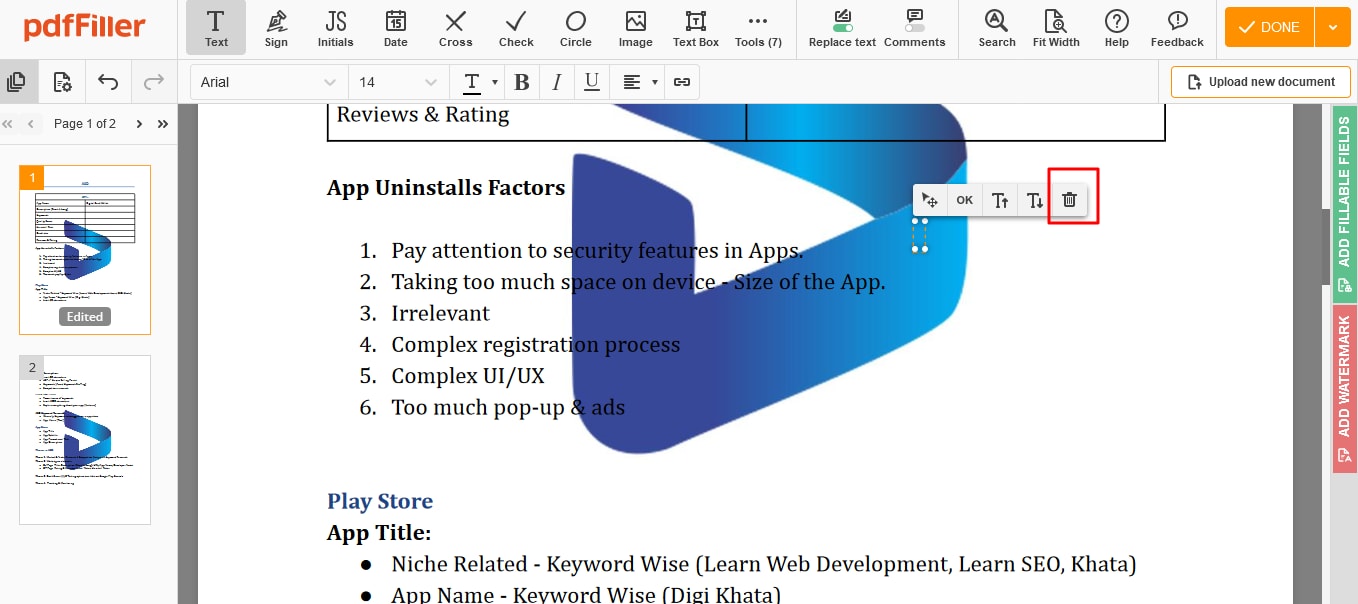Screen dimensions: 1358x604
Task: Insert a hyperlink
Action: coord(682,82)
